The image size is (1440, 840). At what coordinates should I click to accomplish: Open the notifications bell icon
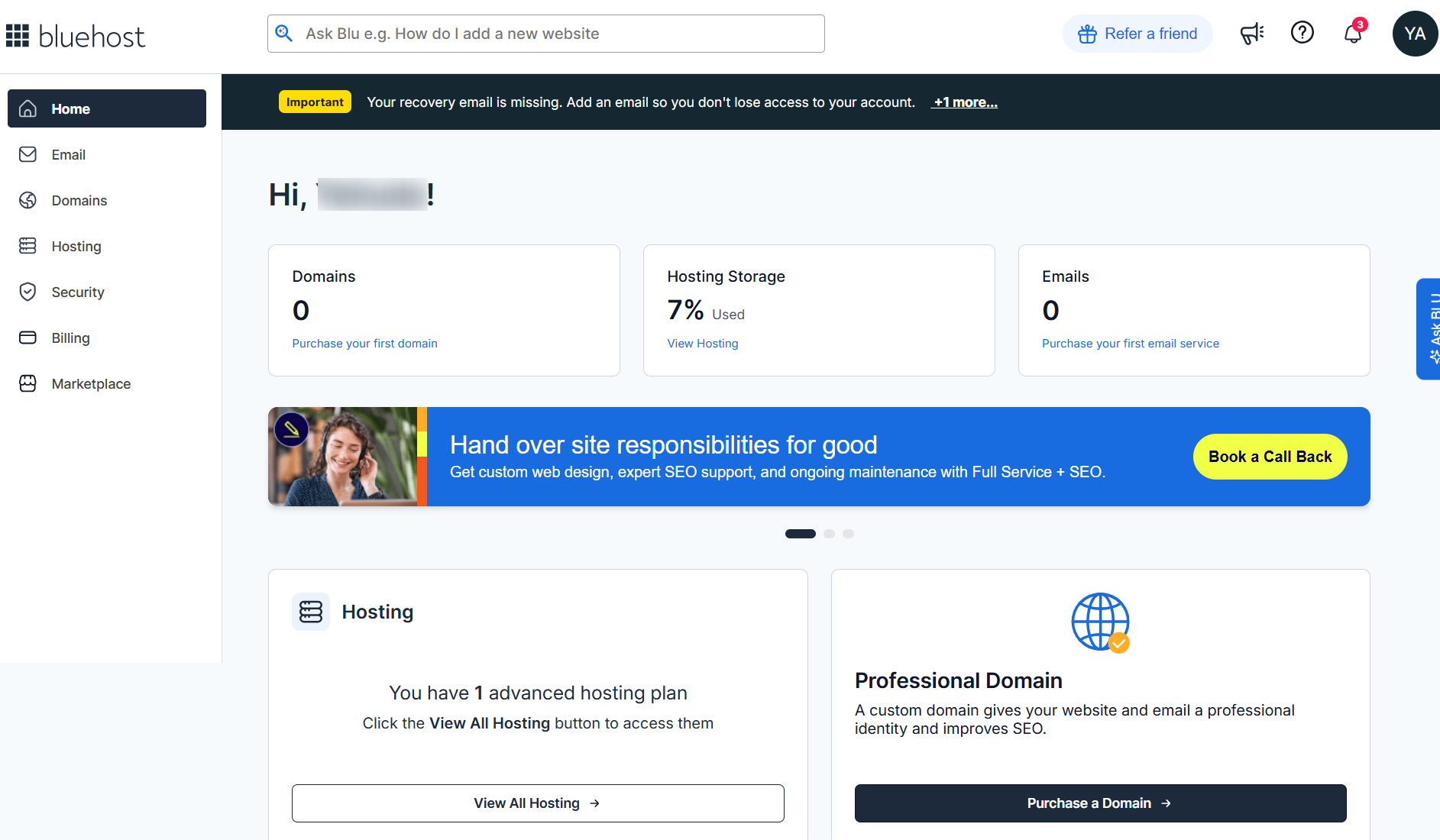1353,34
